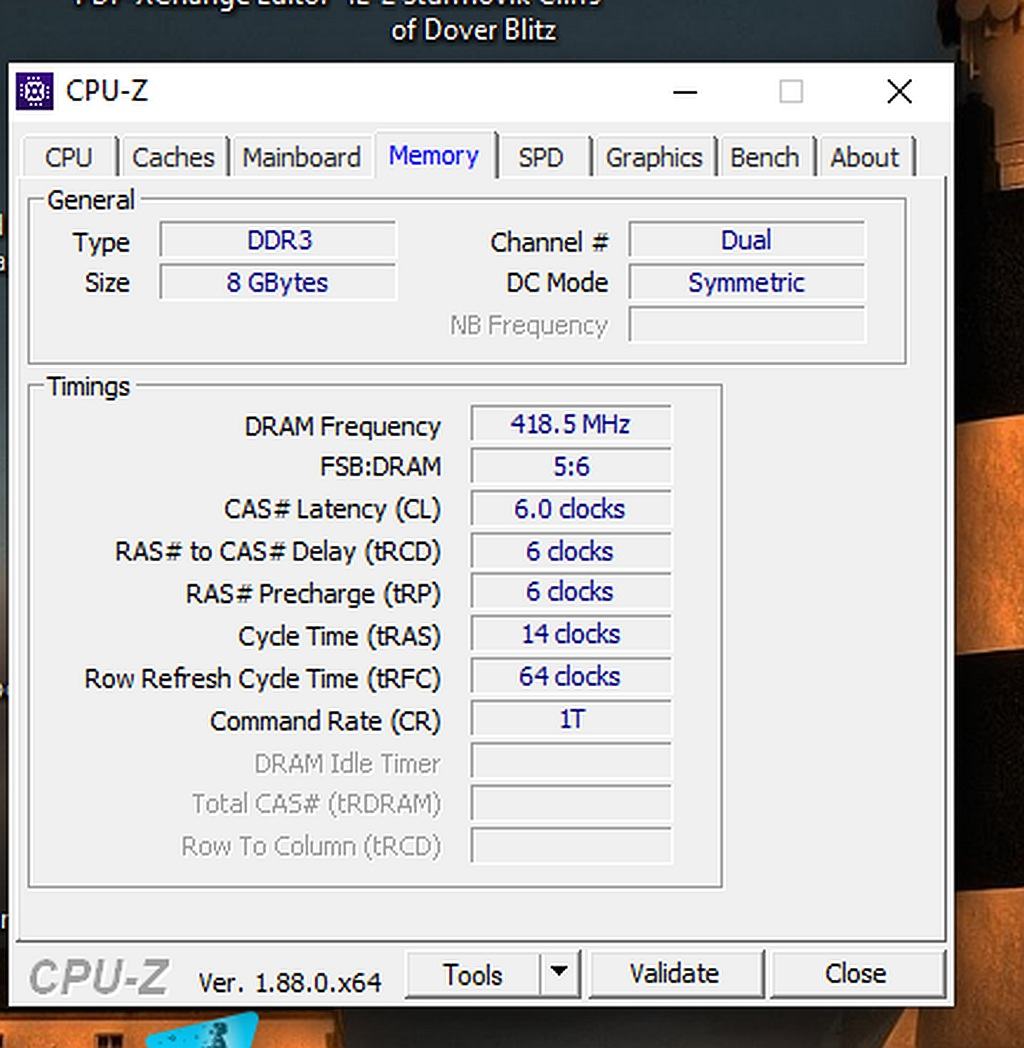Click the CAS# Latency (CL) label

tap(332, 509)
